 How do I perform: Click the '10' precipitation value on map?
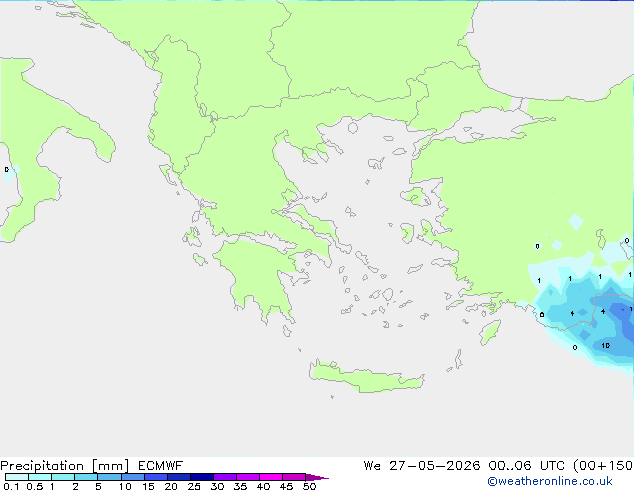[605, 346]
